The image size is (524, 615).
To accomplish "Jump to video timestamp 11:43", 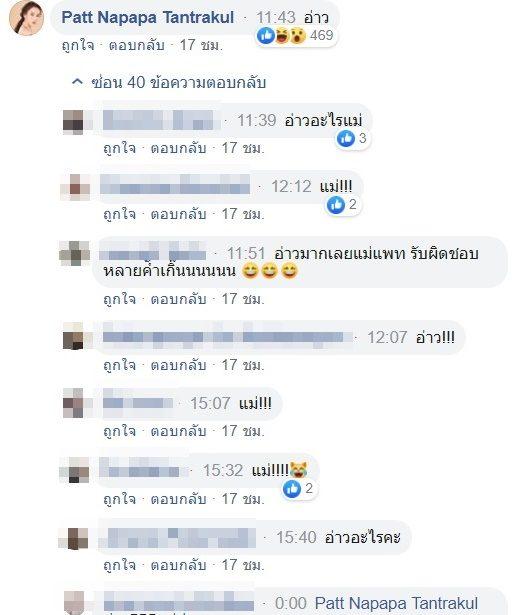I will click(276, 18).
